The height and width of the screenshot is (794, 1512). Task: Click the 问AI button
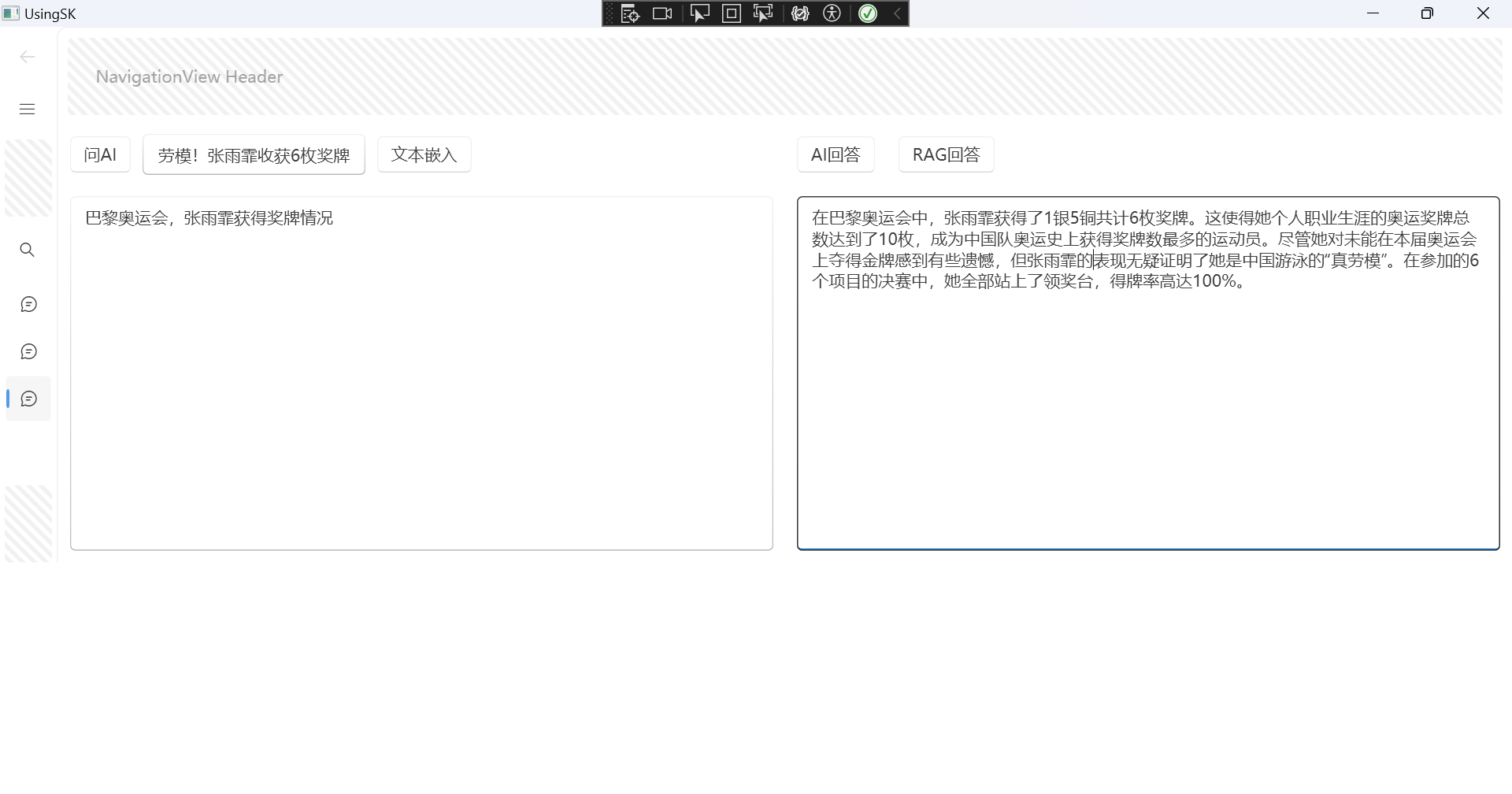[100, 154]
